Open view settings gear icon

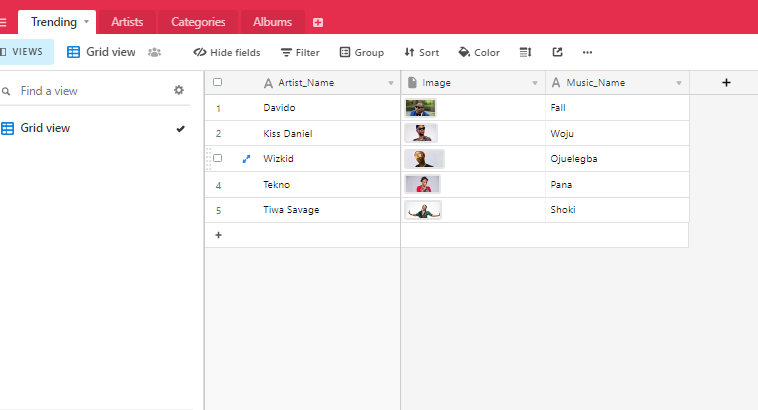(x=179, y=90)
